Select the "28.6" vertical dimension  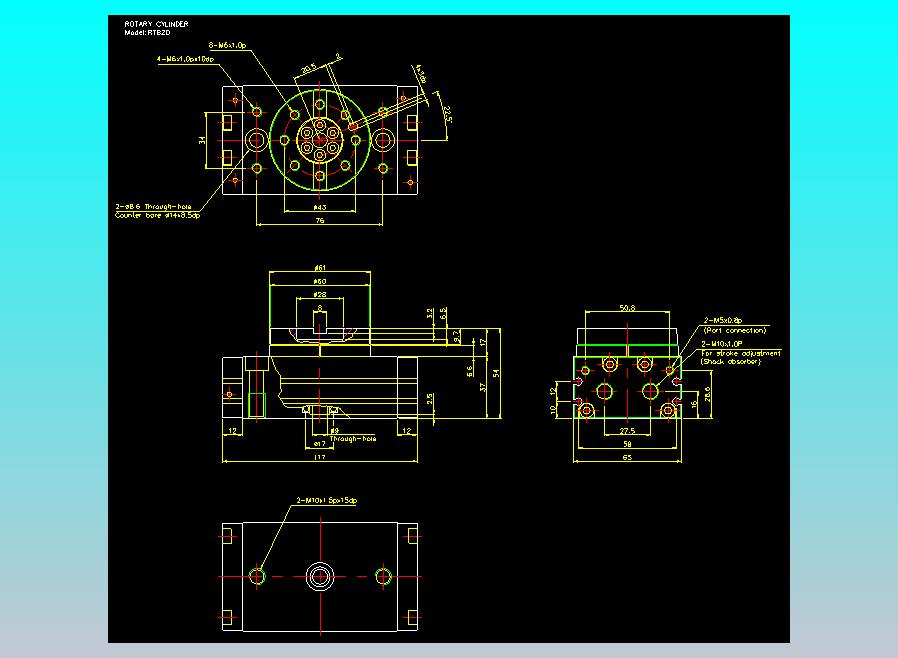coord(707,394)
